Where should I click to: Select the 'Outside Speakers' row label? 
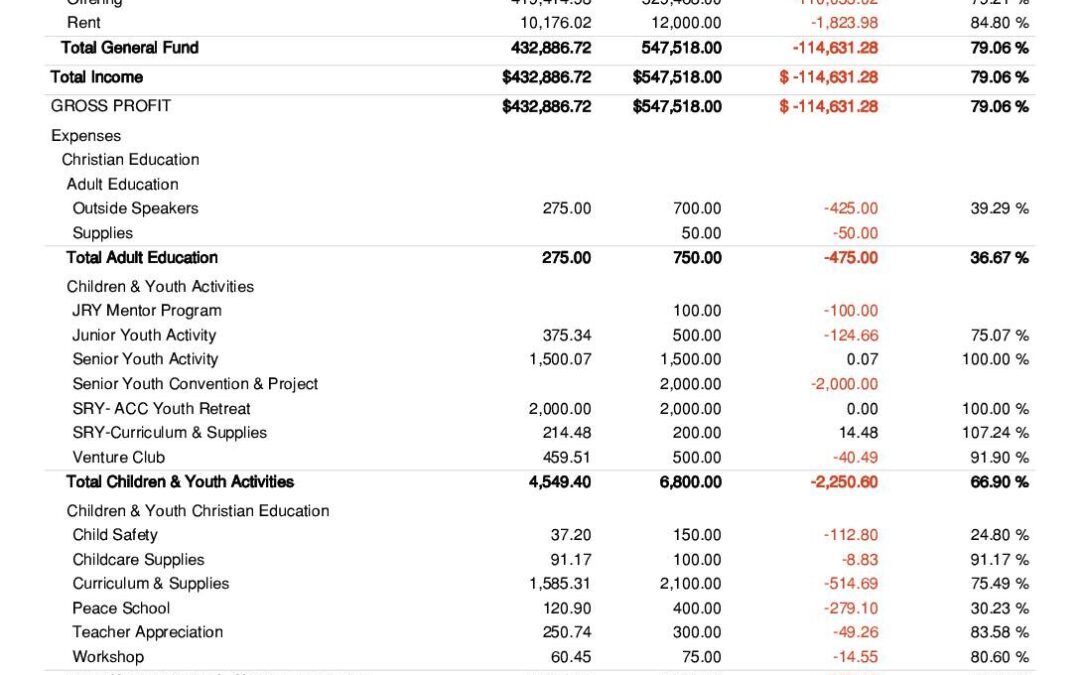[x=135, y=208]
